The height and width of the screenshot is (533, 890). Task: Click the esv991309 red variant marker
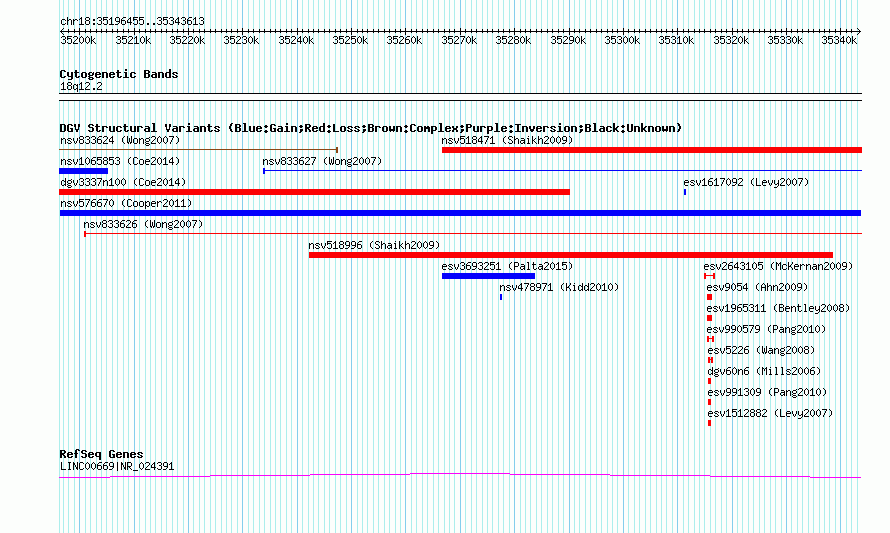(710, 402)
